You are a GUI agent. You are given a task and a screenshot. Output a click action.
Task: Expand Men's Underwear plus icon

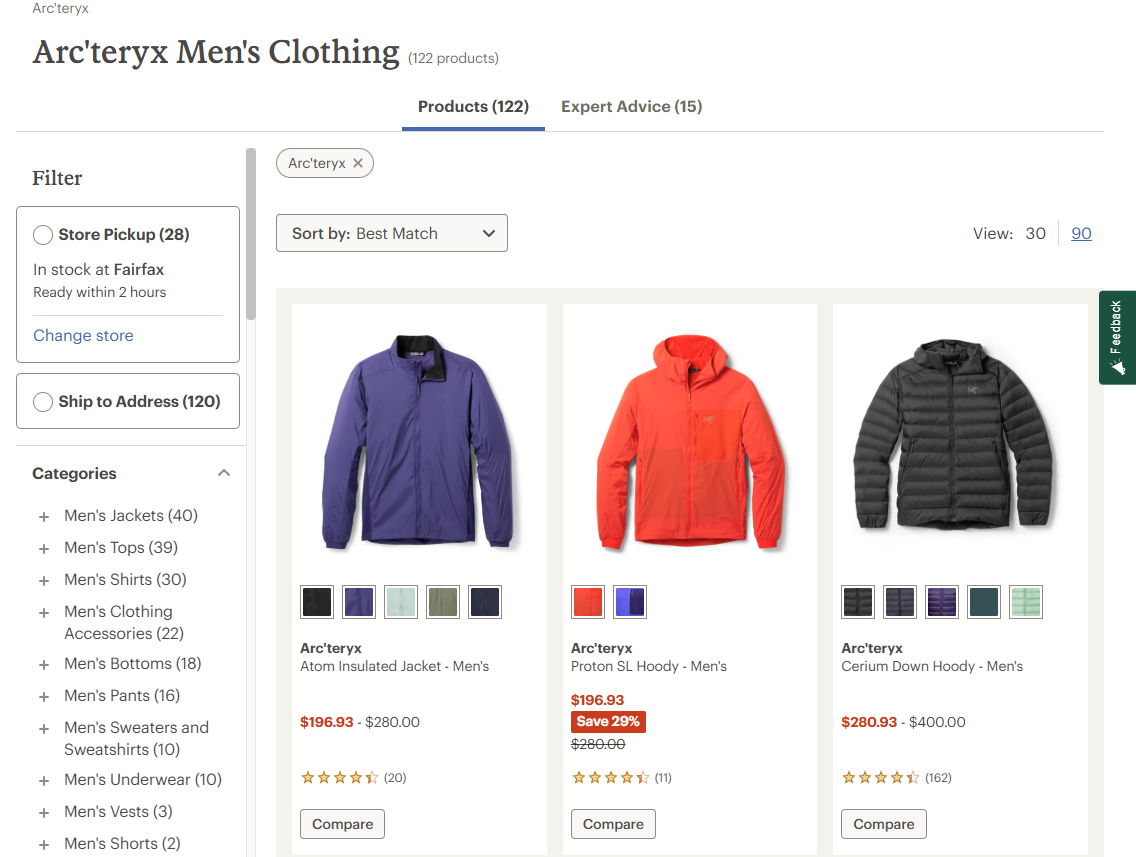tap(44, 780)
